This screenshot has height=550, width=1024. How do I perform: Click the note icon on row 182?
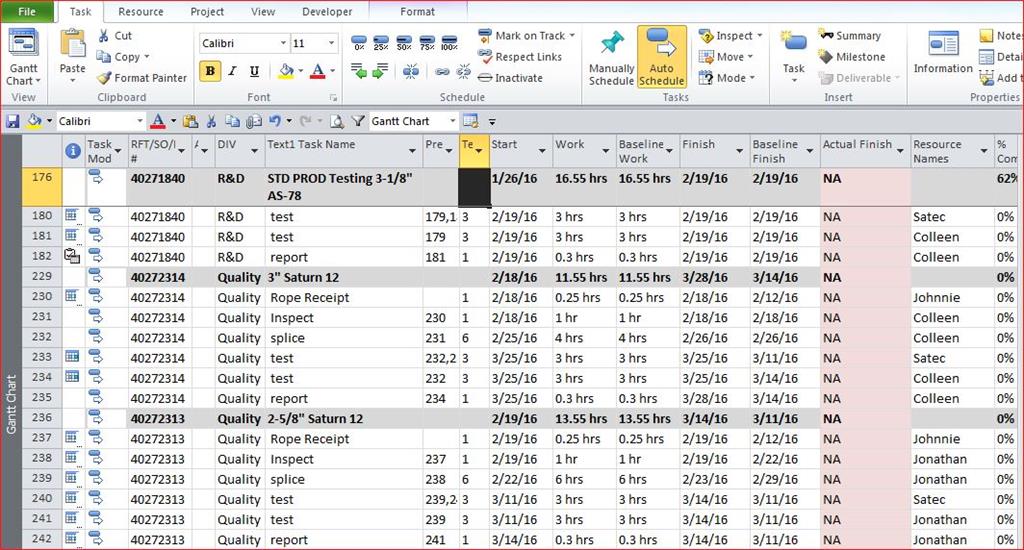tap(72, 257)
